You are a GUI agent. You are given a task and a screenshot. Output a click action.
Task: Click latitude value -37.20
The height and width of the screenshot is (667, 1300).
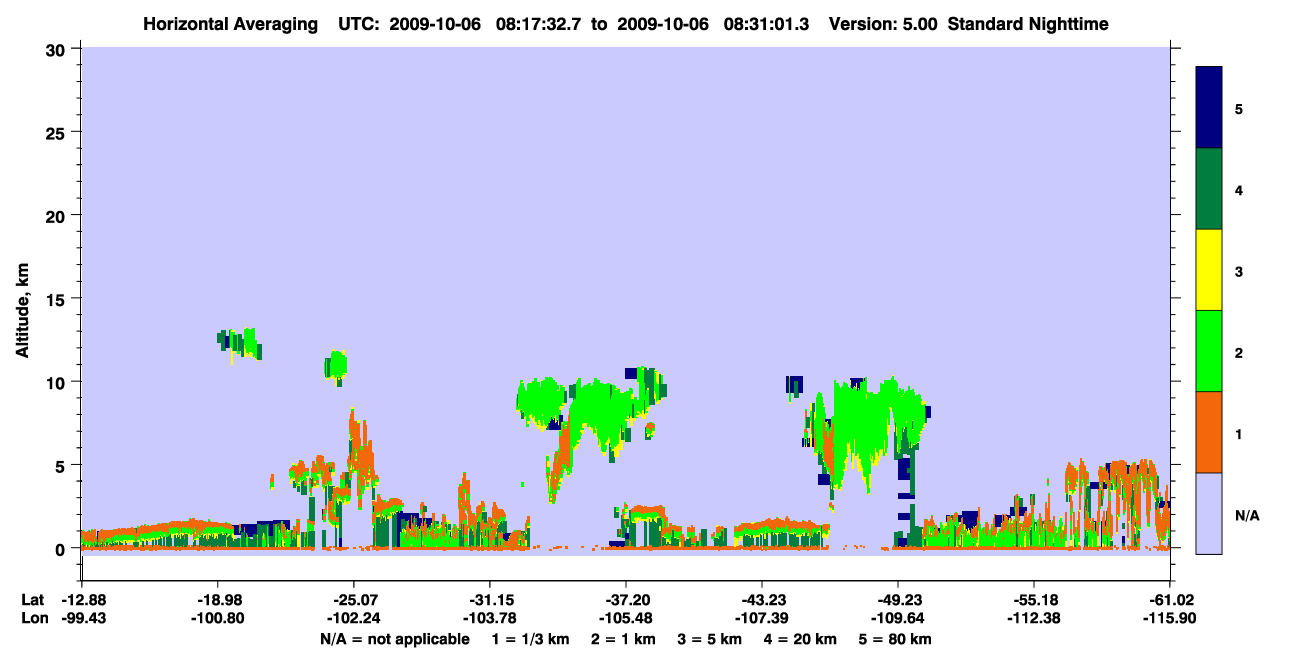625,600
